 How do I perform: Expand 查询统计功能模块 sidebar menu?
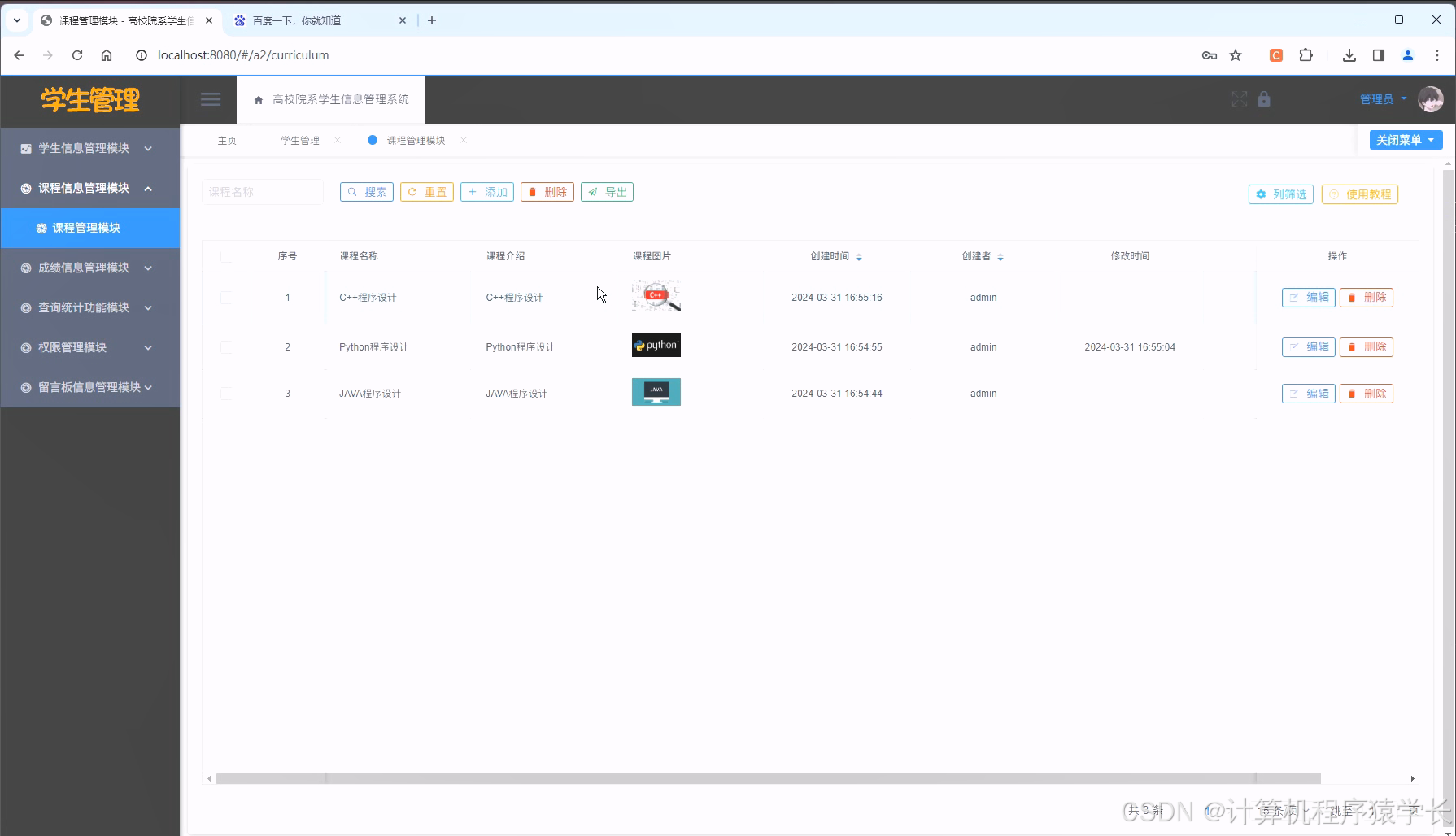89,307
